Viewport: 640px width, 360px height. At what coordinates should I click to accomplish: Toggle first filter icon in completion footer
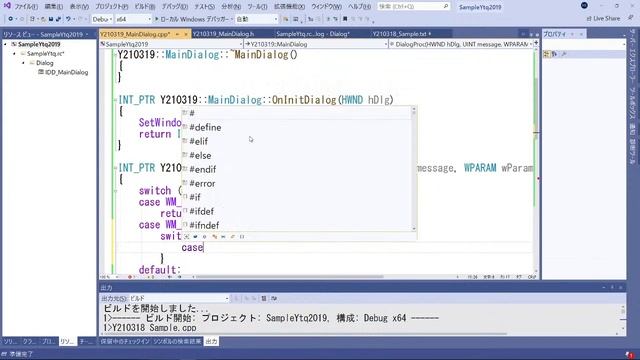(187, 237)
